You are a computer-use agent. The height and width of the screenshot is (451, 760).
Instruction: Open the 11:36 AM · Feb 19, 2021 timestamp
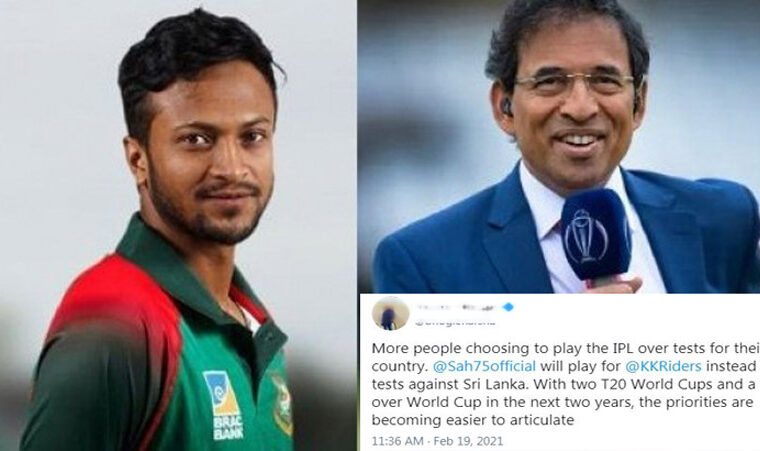[x=437, y=441]
